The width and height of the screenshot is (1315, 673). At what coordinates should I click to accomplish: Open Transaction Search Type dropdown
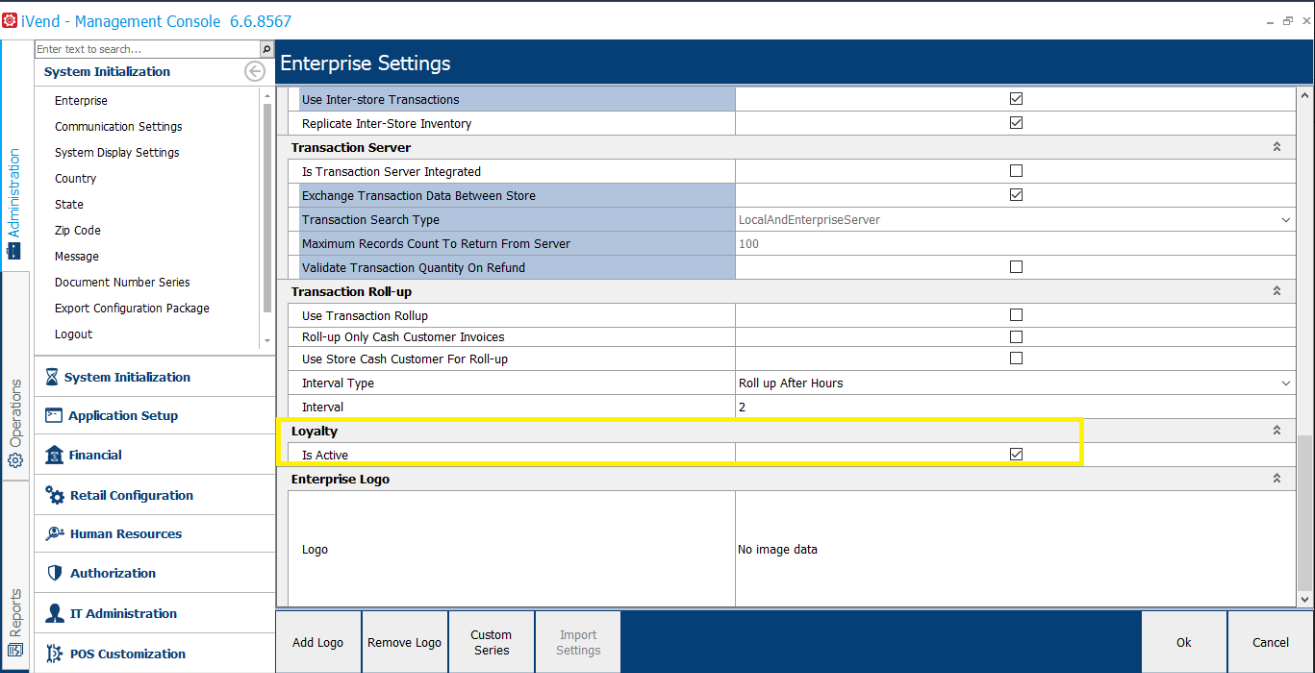(x=1285, y=220)
